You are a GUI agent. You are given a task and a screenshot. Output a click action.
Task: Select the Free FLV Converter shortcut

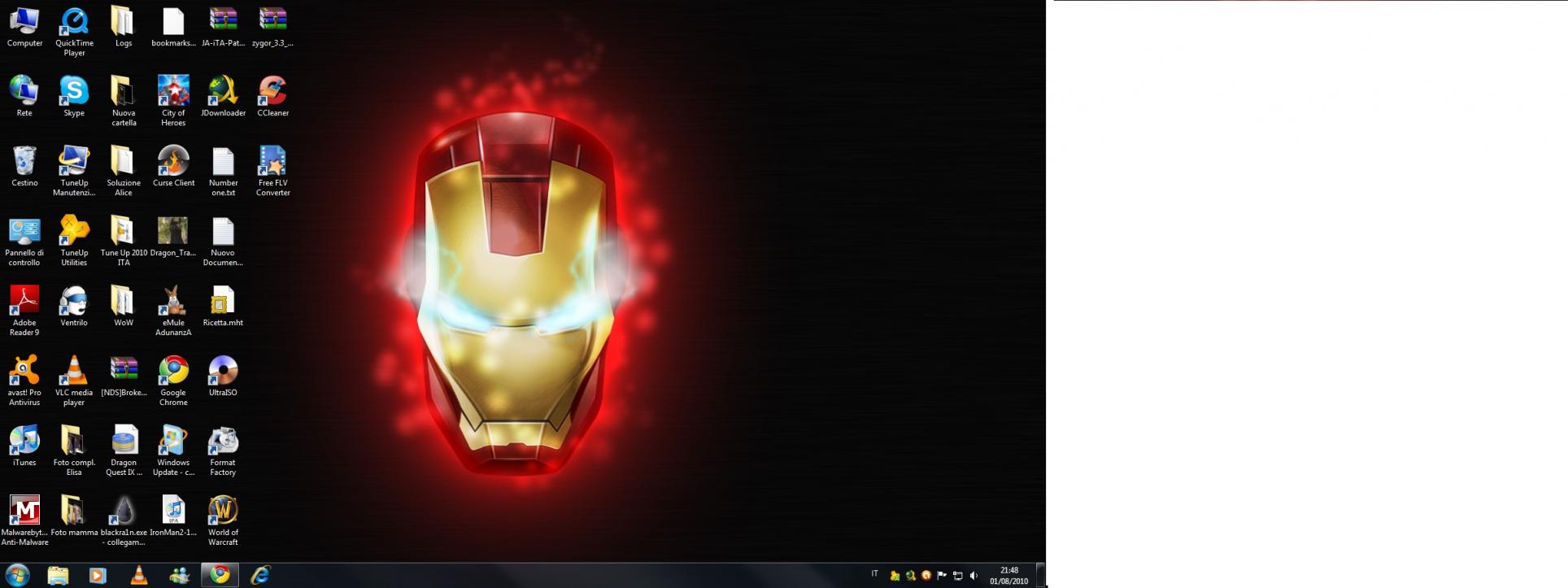[272, 172]
